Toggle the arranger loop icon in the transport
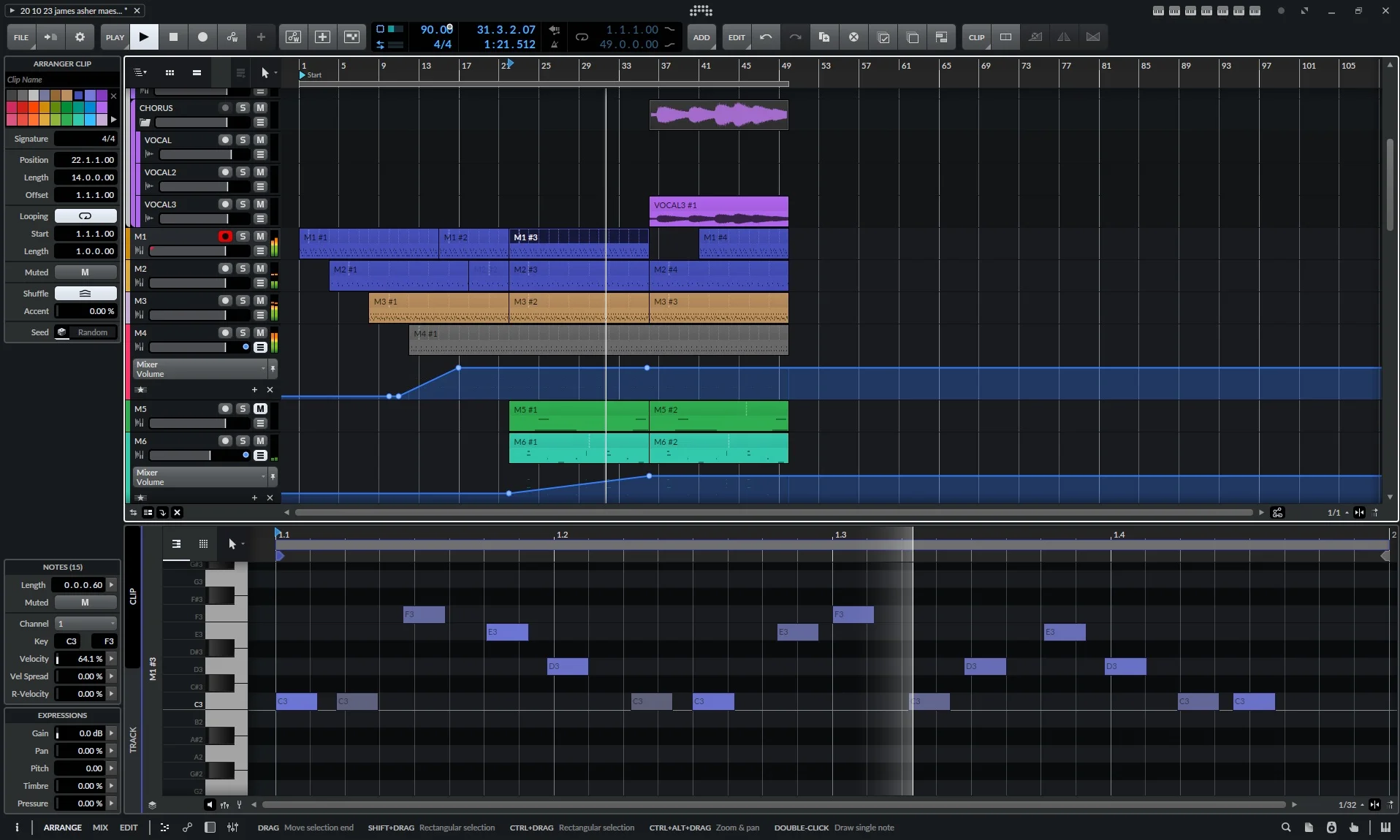Screen dimensions: 1400x840 [582, 37]
